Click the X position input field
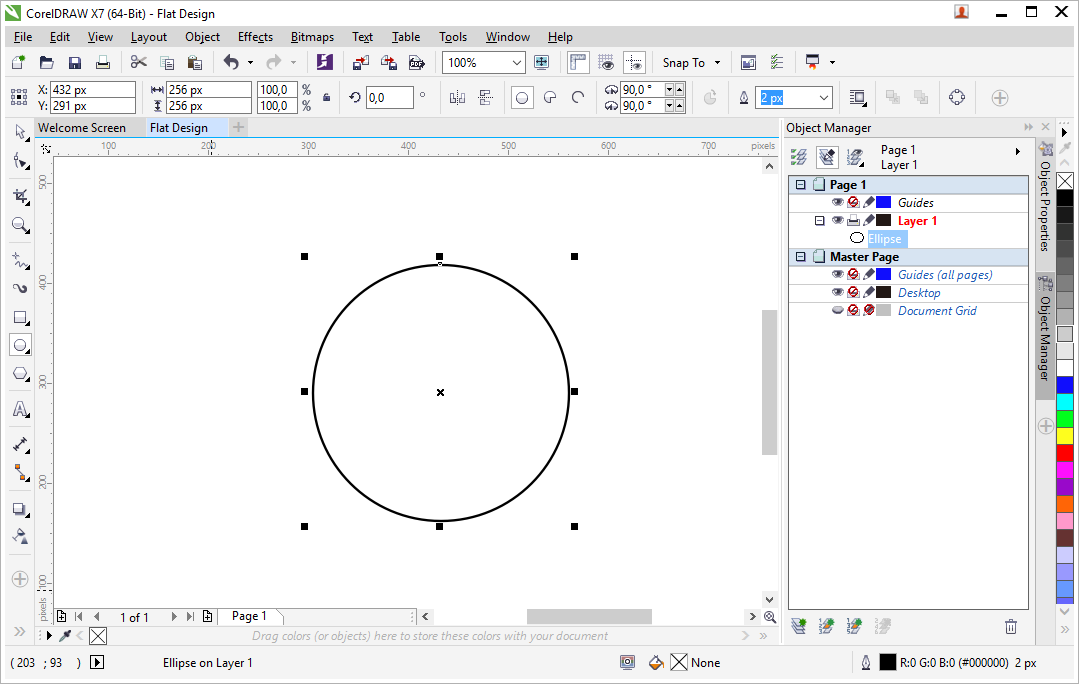 click(x=92, y=90)
